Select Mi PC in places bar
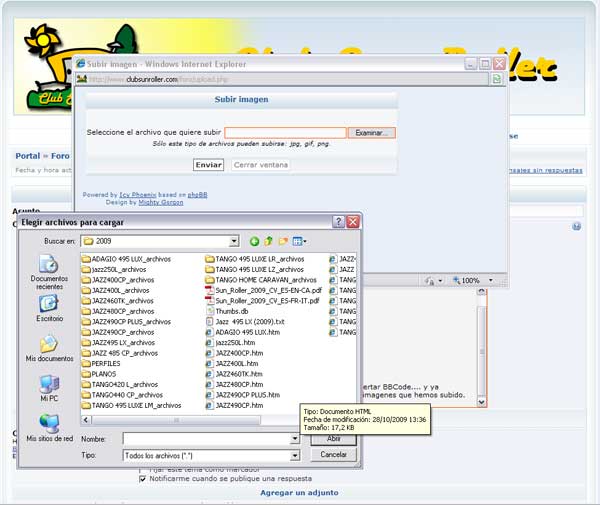The image size is (600, 505). point(49,387)
